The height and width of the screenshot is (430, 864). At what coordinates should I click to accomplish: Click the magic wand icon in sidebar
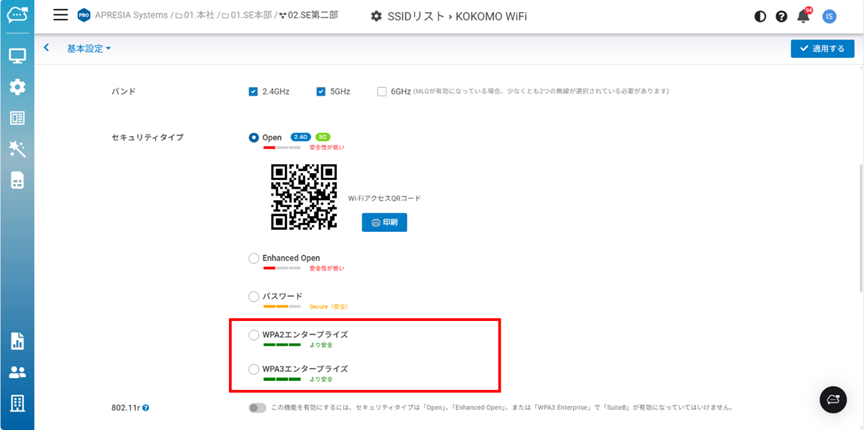tap(17, 149)
